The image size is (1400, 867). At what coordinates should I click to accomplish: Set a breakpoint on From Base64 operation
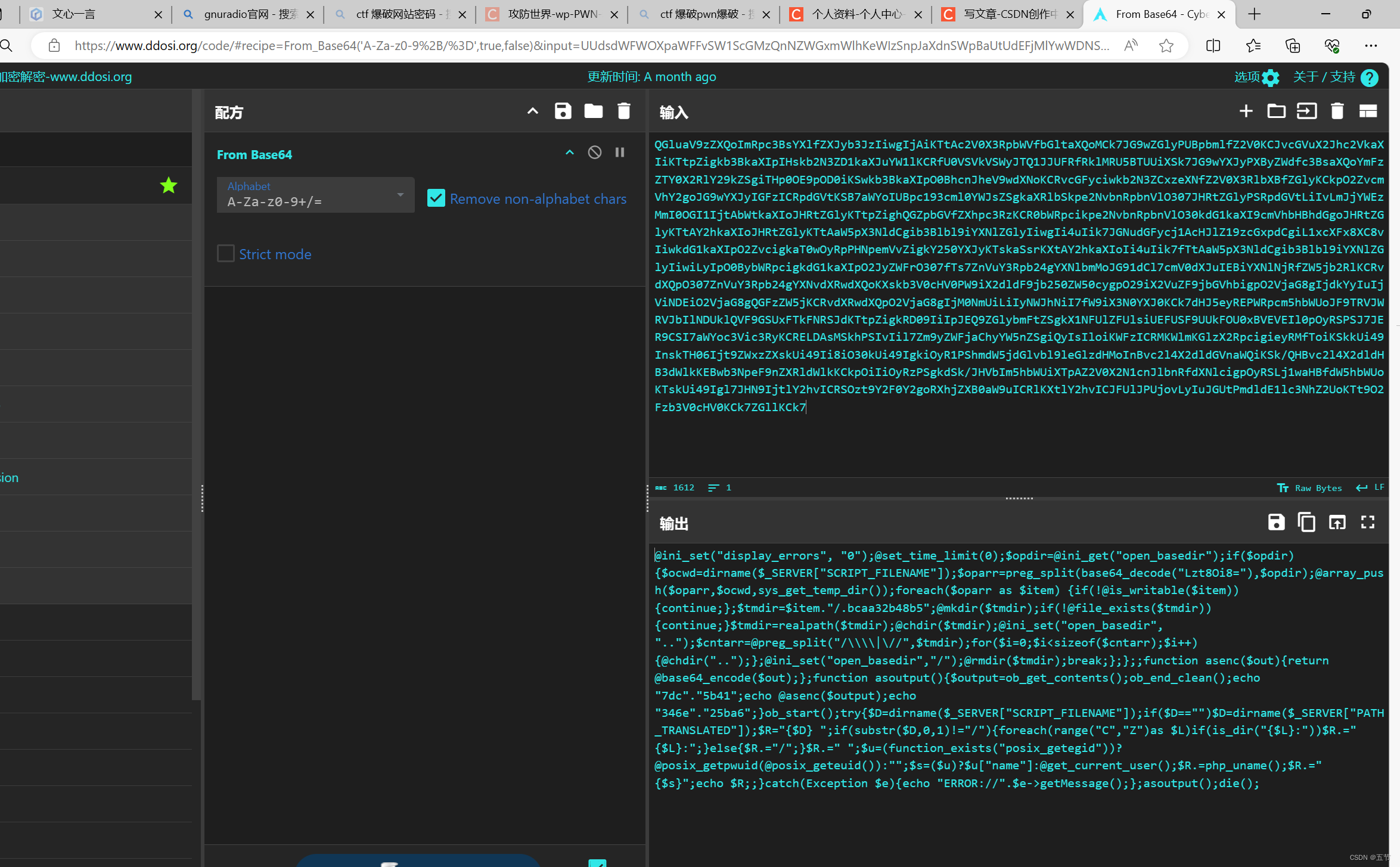pyautogui.click(x=619, y=152)
